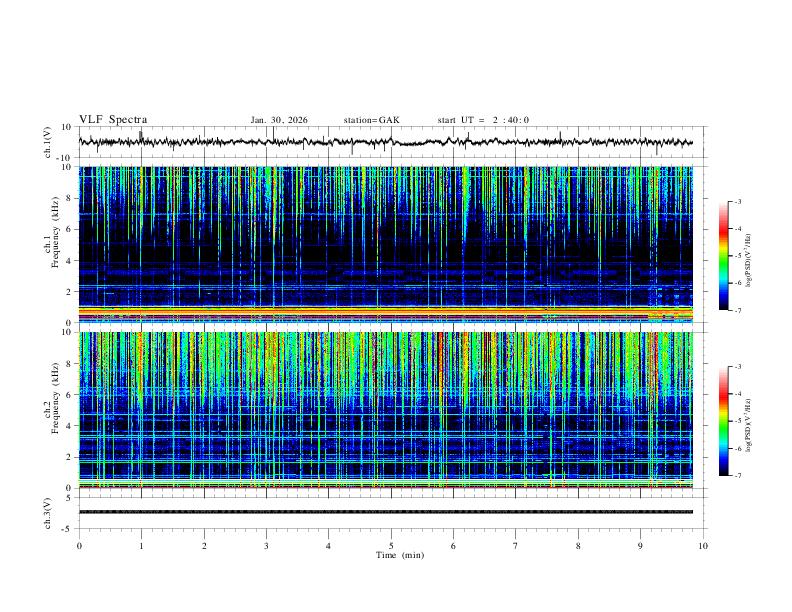Click the upper PSD color scale bar
Screen dimensions: 792x612
point(724,256)
